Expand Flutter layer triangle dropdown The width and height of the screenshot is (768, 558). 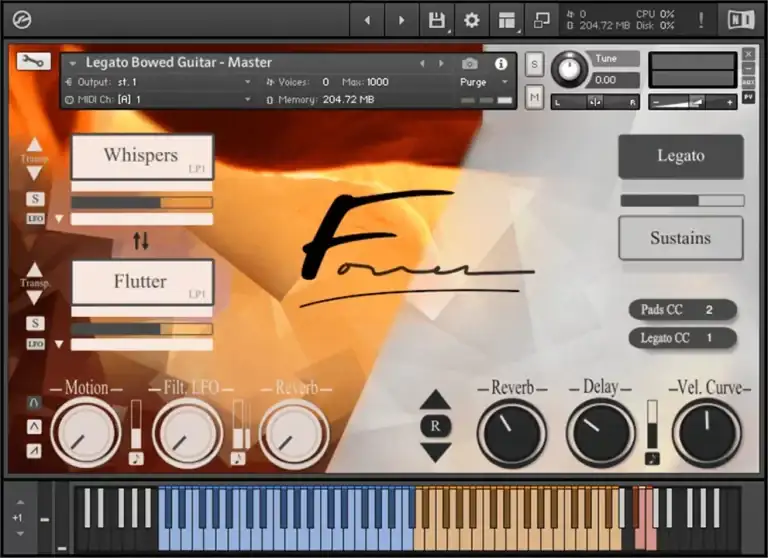[59, 344]
